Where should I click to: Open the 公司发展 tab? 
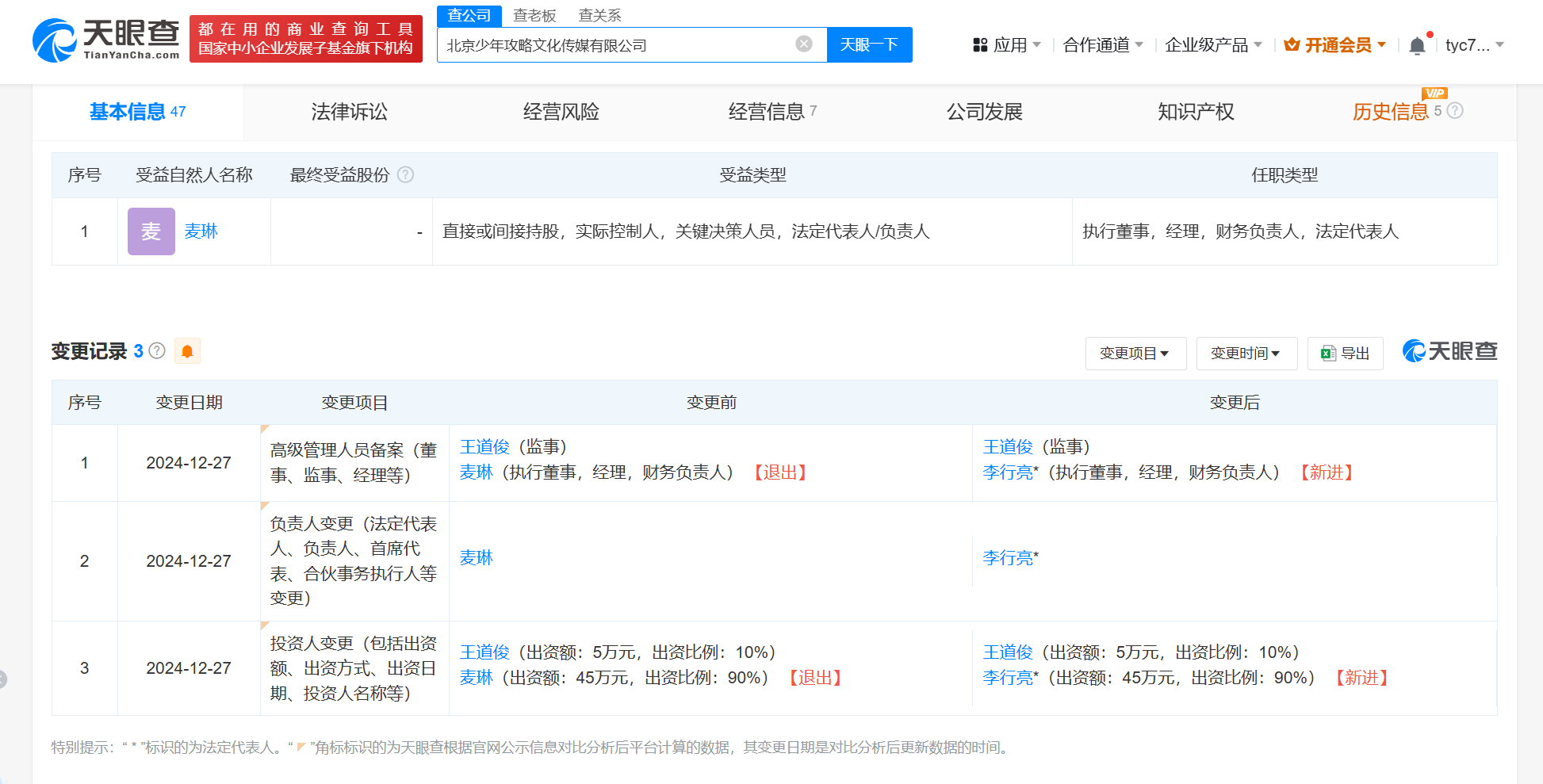tap(985, 112)
